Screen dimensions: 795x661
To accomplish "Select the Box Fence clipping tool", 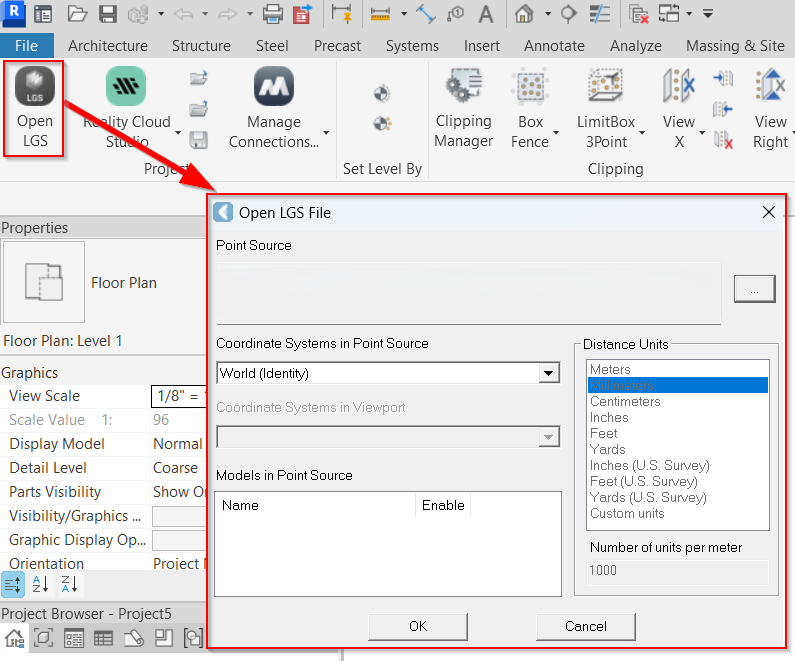I will pos(530,88).
